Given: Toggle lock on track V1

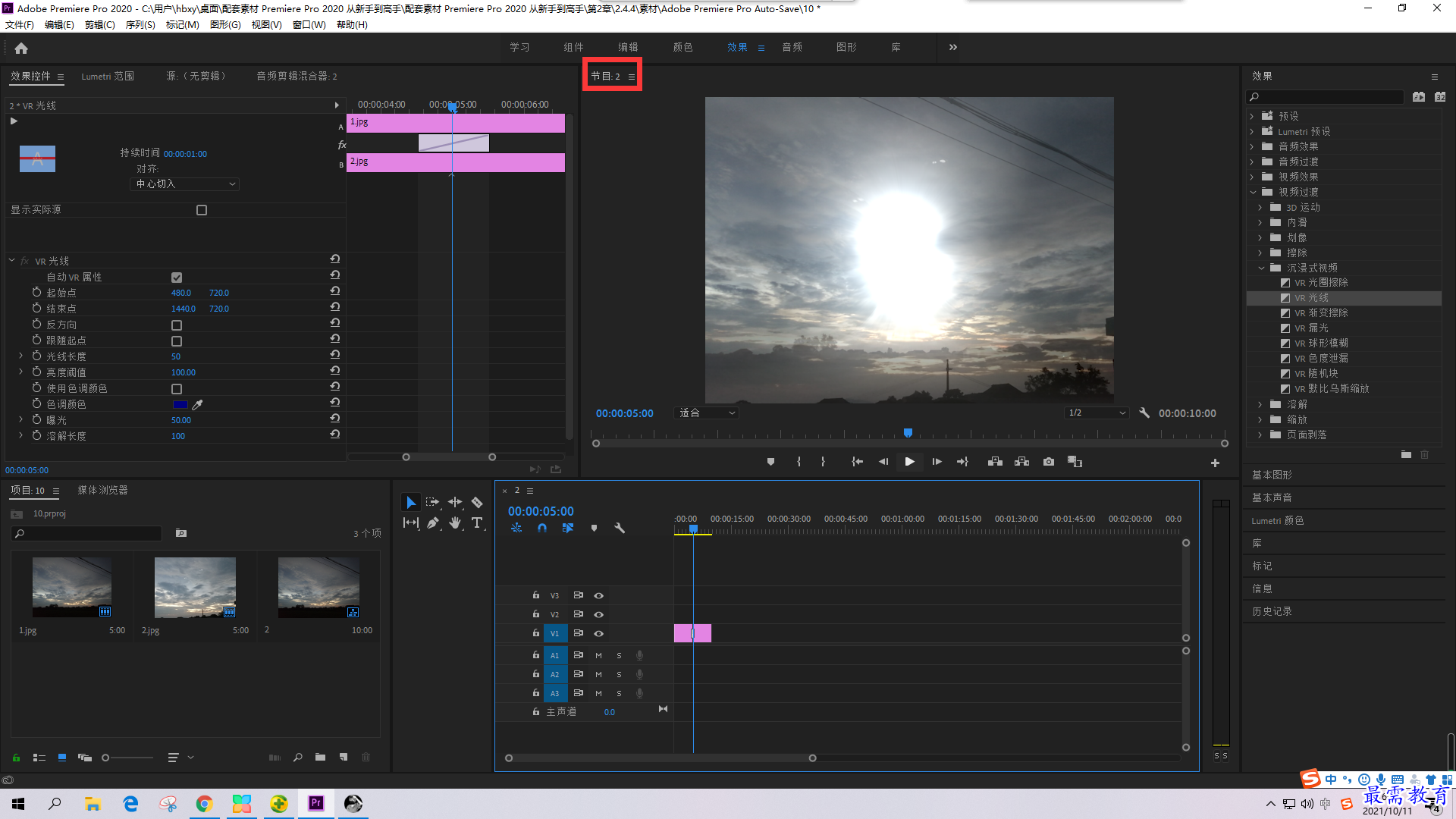Looking at the screenshot, I should (x=535, y=633).
